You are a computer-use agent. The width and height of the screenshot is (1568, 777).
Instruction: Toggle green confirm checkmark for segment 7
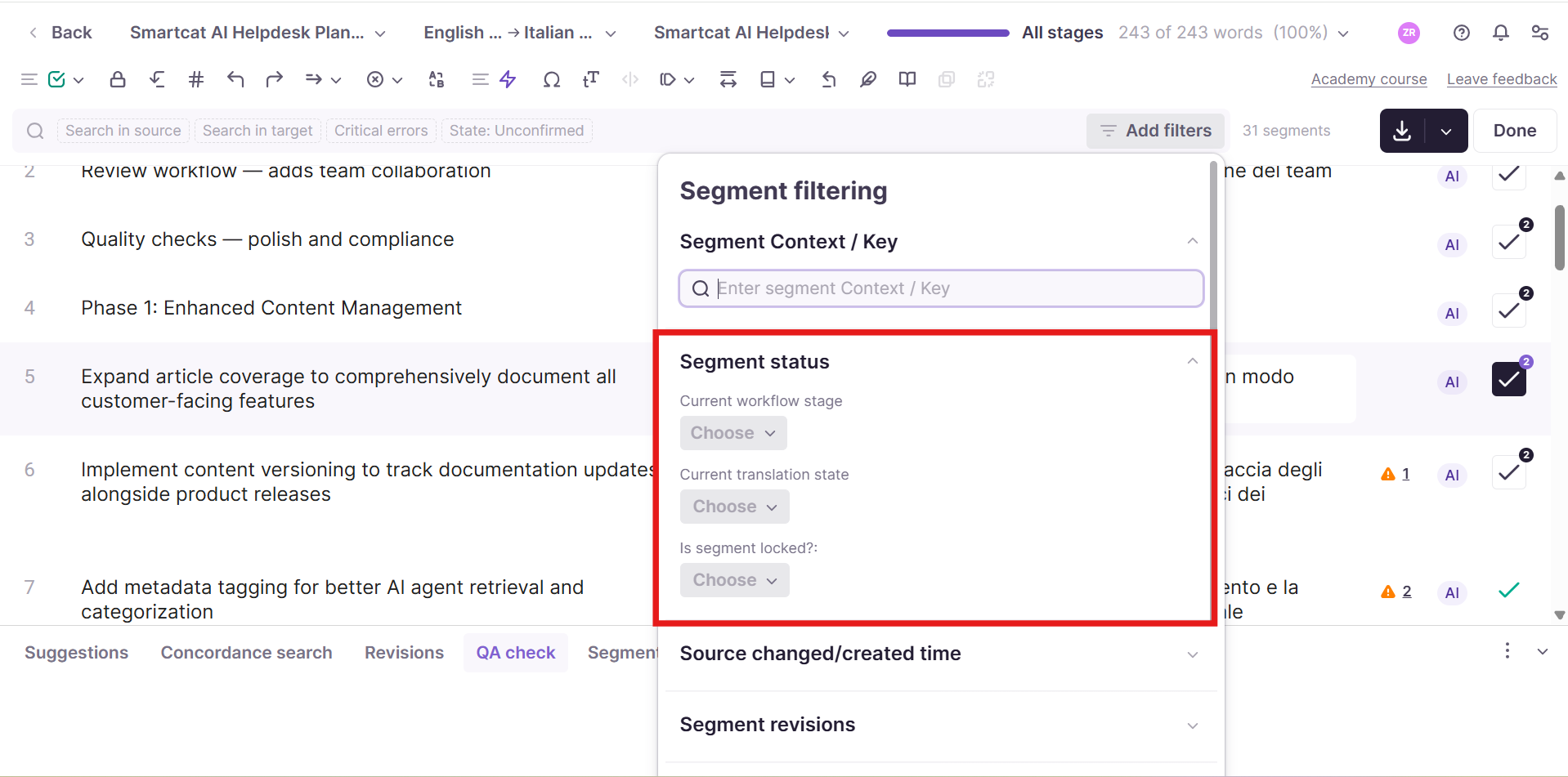click(1509, 590)
